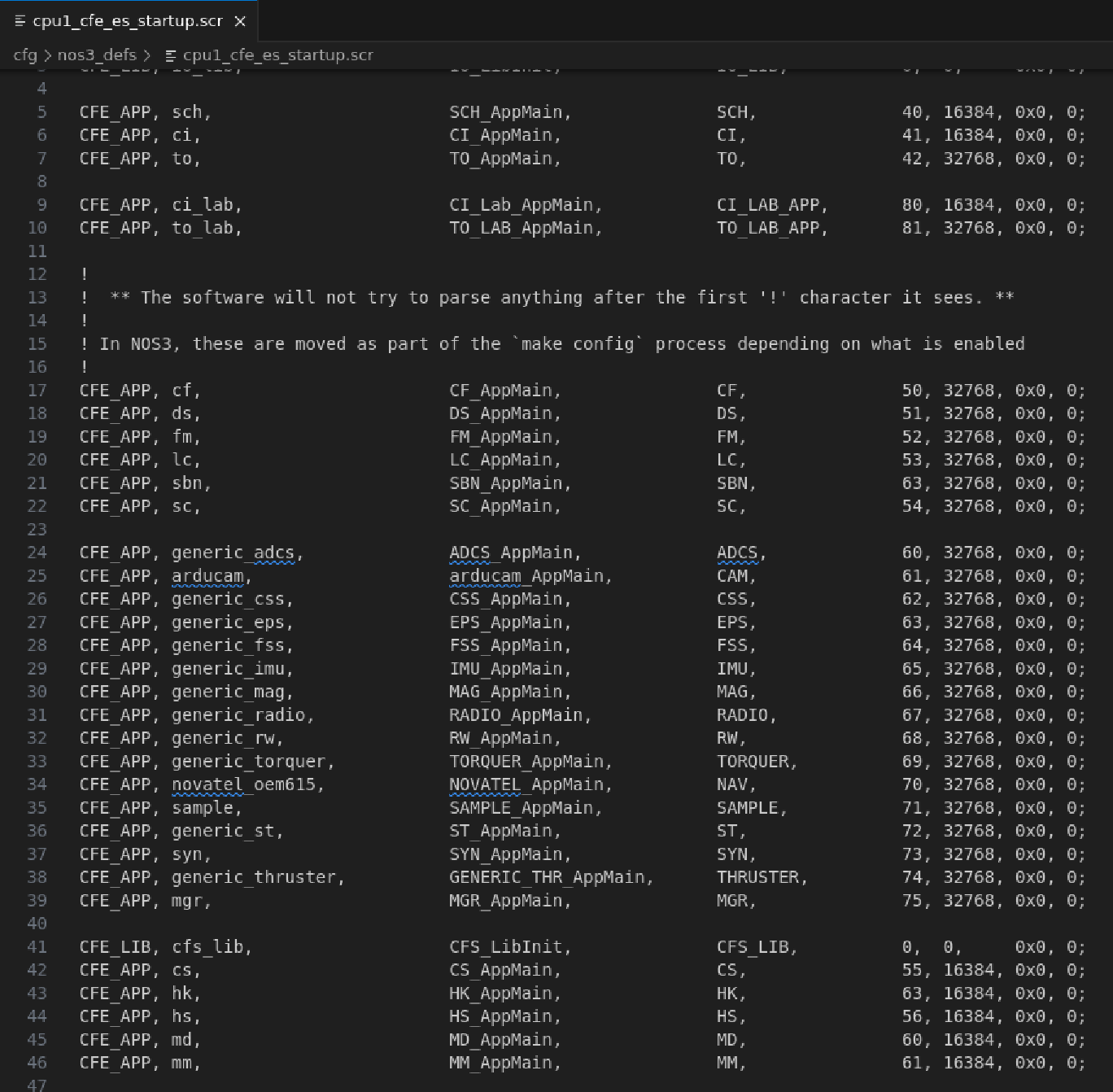Click the text 'CSS_AppMain,'
Viewport: 1113px width, 1092px height.
click(x=510, y=599)
